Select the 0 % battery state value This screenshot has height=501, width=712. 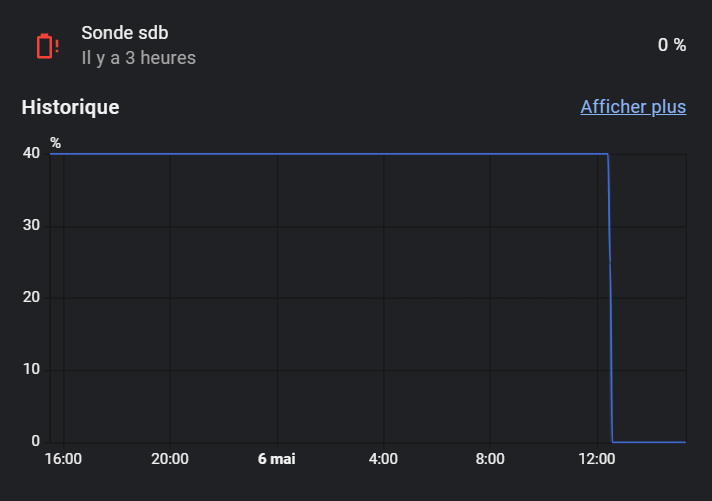pos(672,45)
